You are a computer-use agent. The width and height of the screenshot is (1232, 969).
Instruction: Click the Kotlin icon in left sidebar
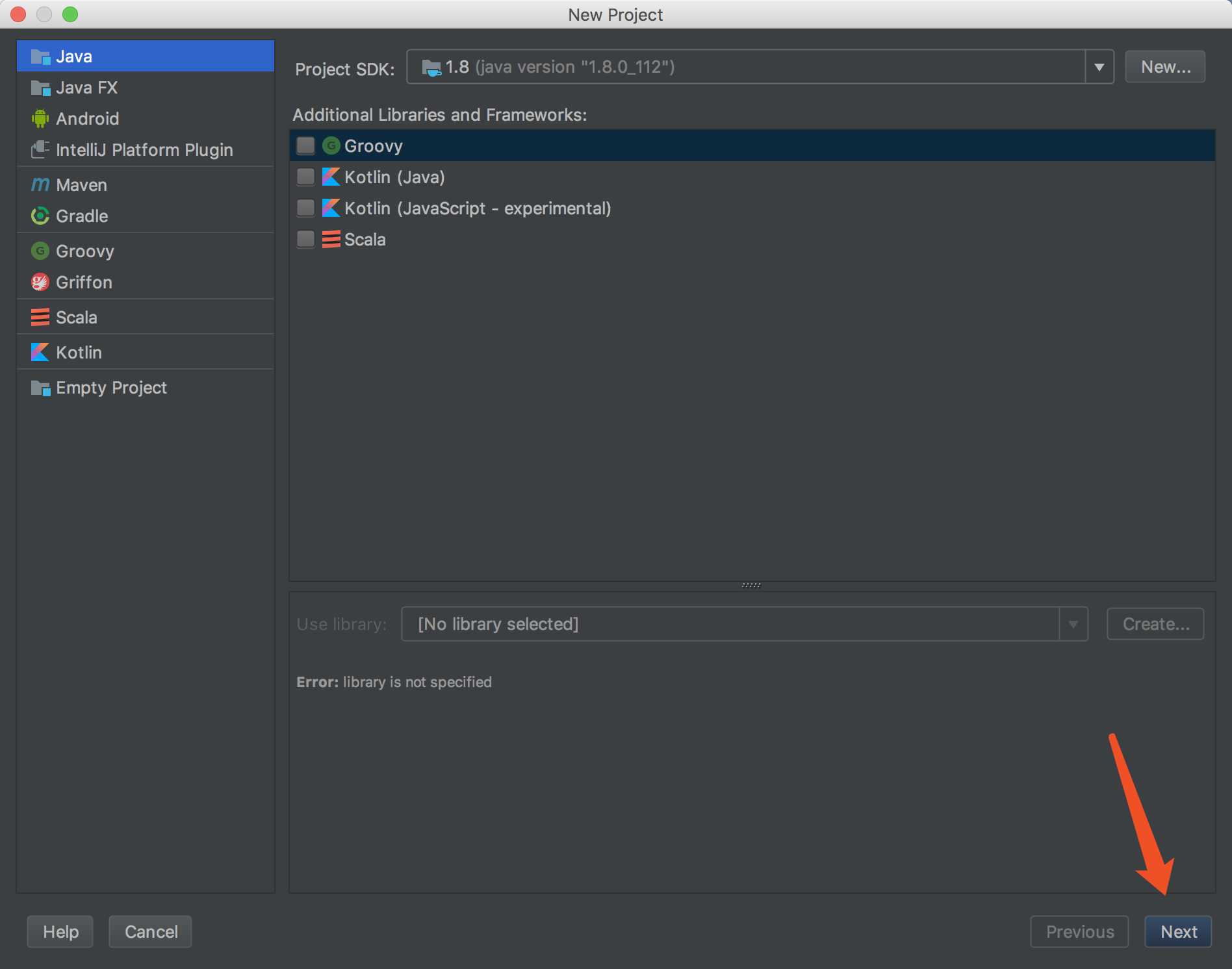pyautogui.click(x=40, y=353)
